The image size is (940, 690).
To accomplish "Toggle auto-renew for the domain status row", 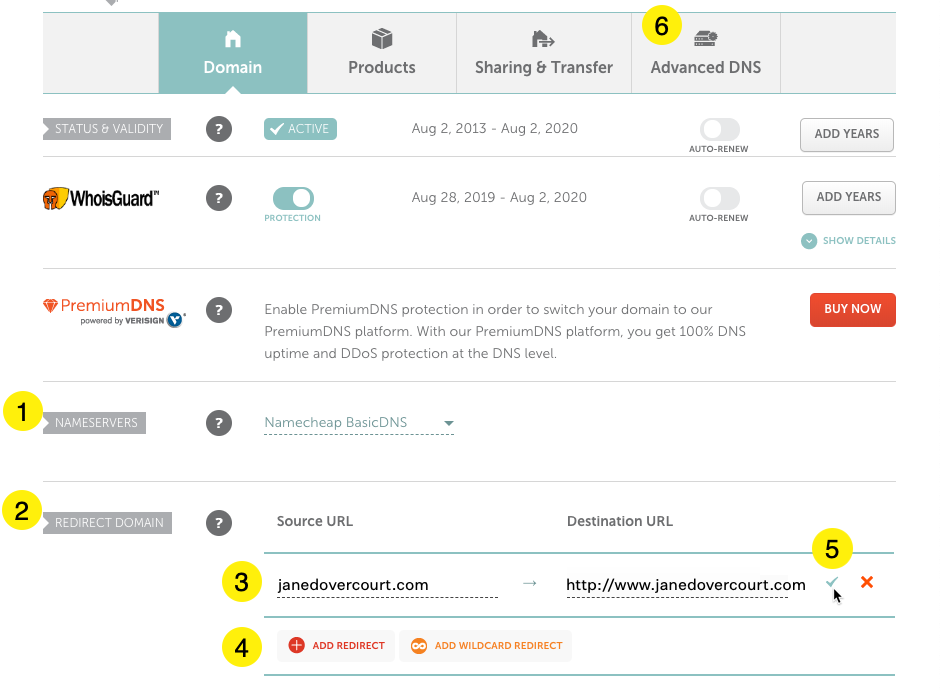I will click(719, 129).
